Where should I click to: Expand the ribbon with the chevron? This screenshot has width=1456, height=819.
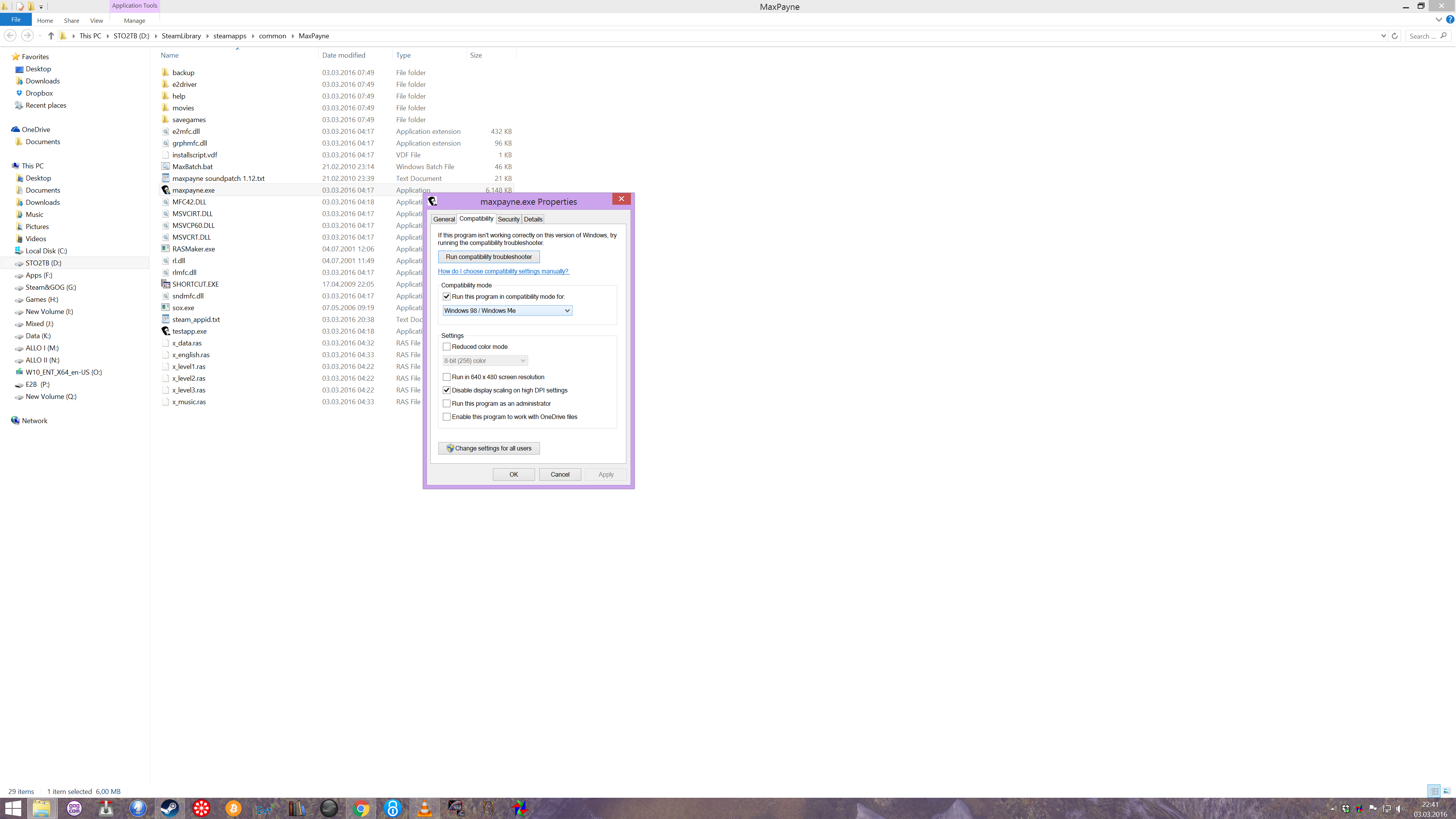[1439, 19]
